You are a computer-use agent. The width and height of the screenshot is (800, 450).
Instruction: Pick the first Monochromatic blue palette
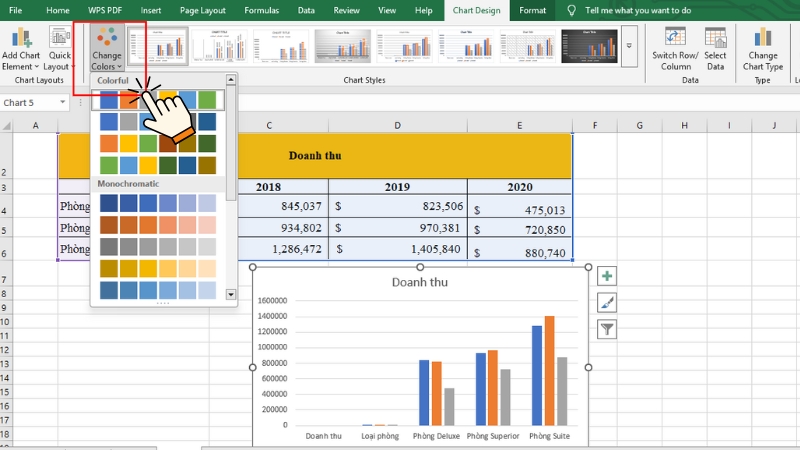coord(158,203)
